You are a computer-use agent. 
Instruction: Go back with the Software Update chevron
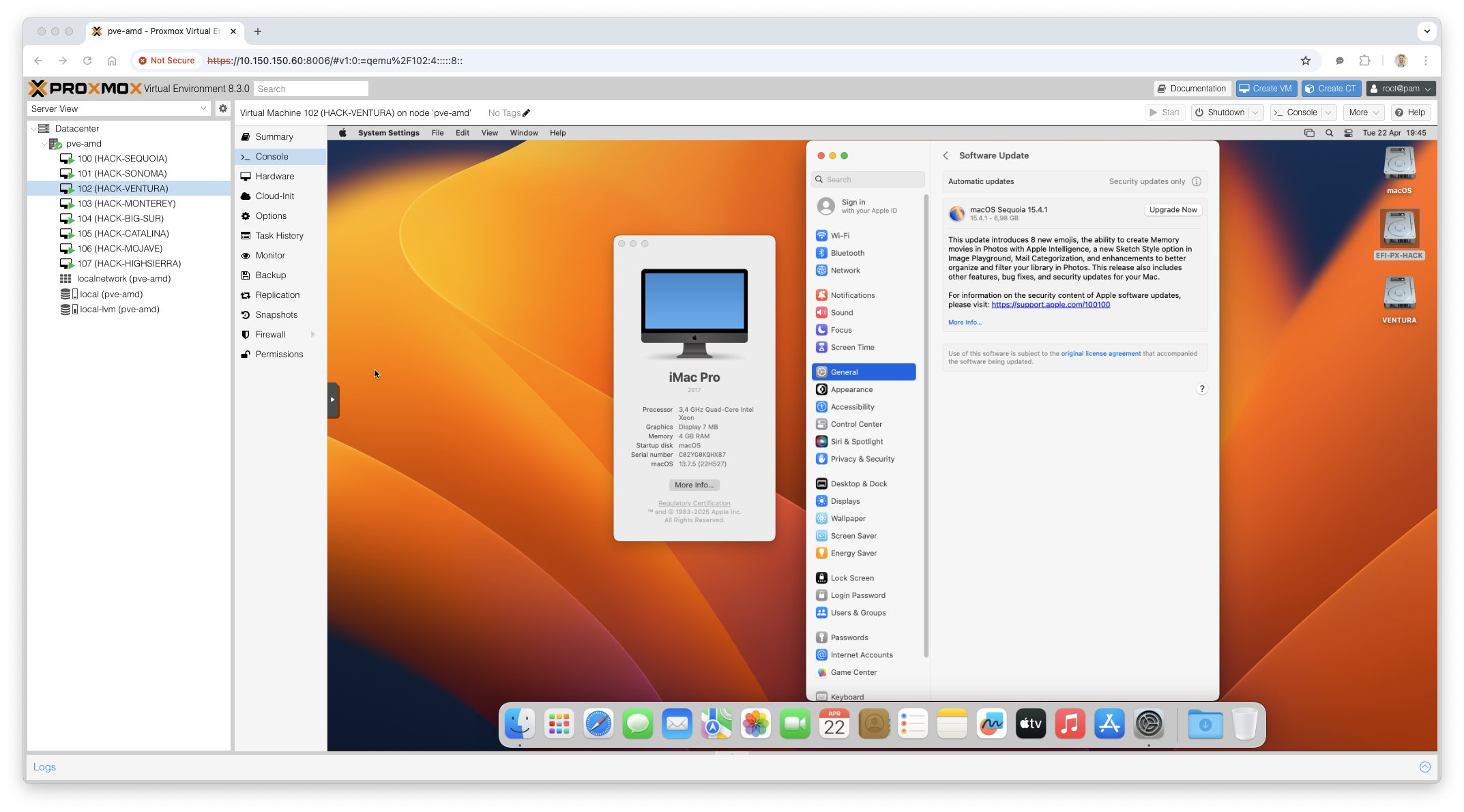click(x=946, y=155)
